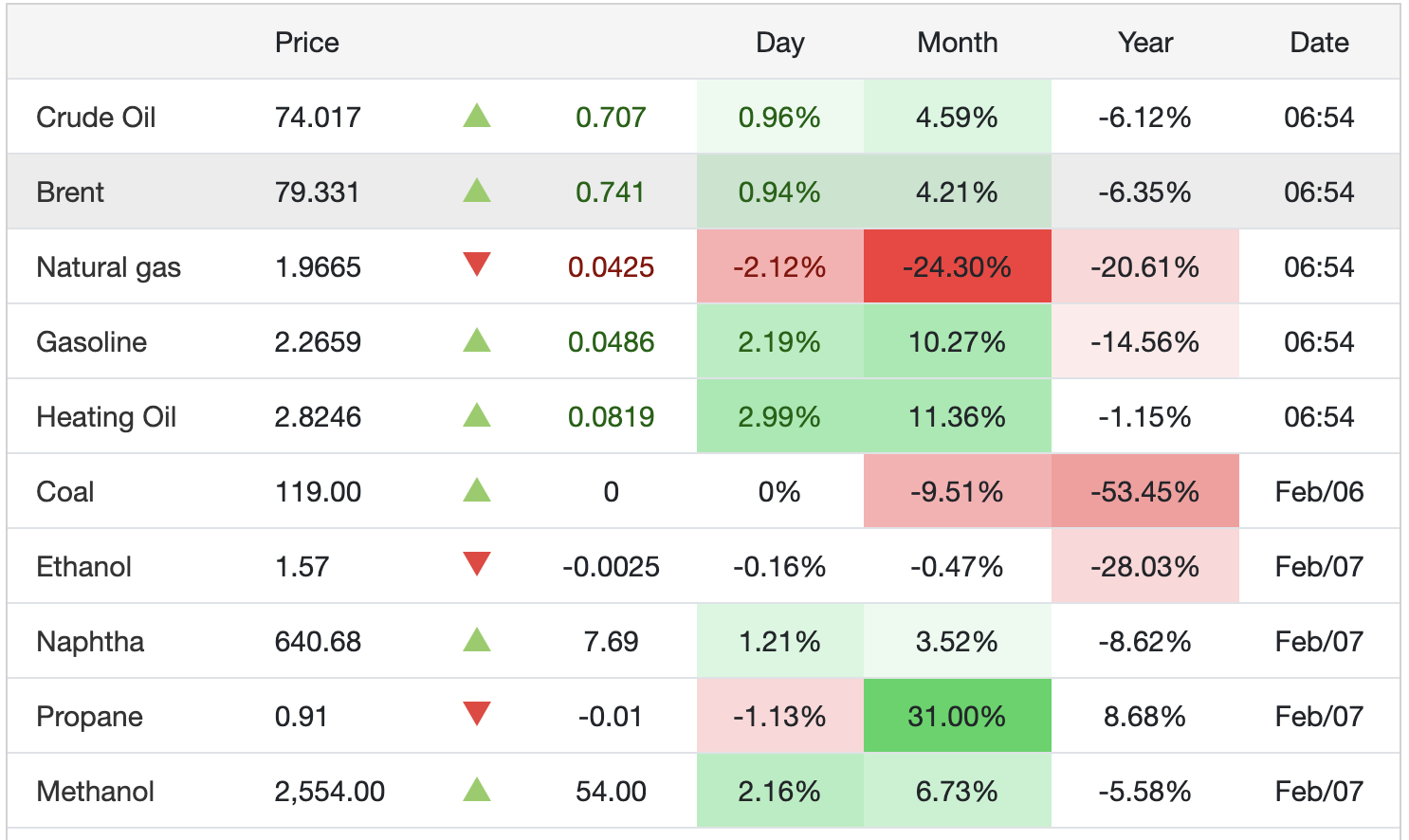Click Methanol change value 54.00

(611, 792)
